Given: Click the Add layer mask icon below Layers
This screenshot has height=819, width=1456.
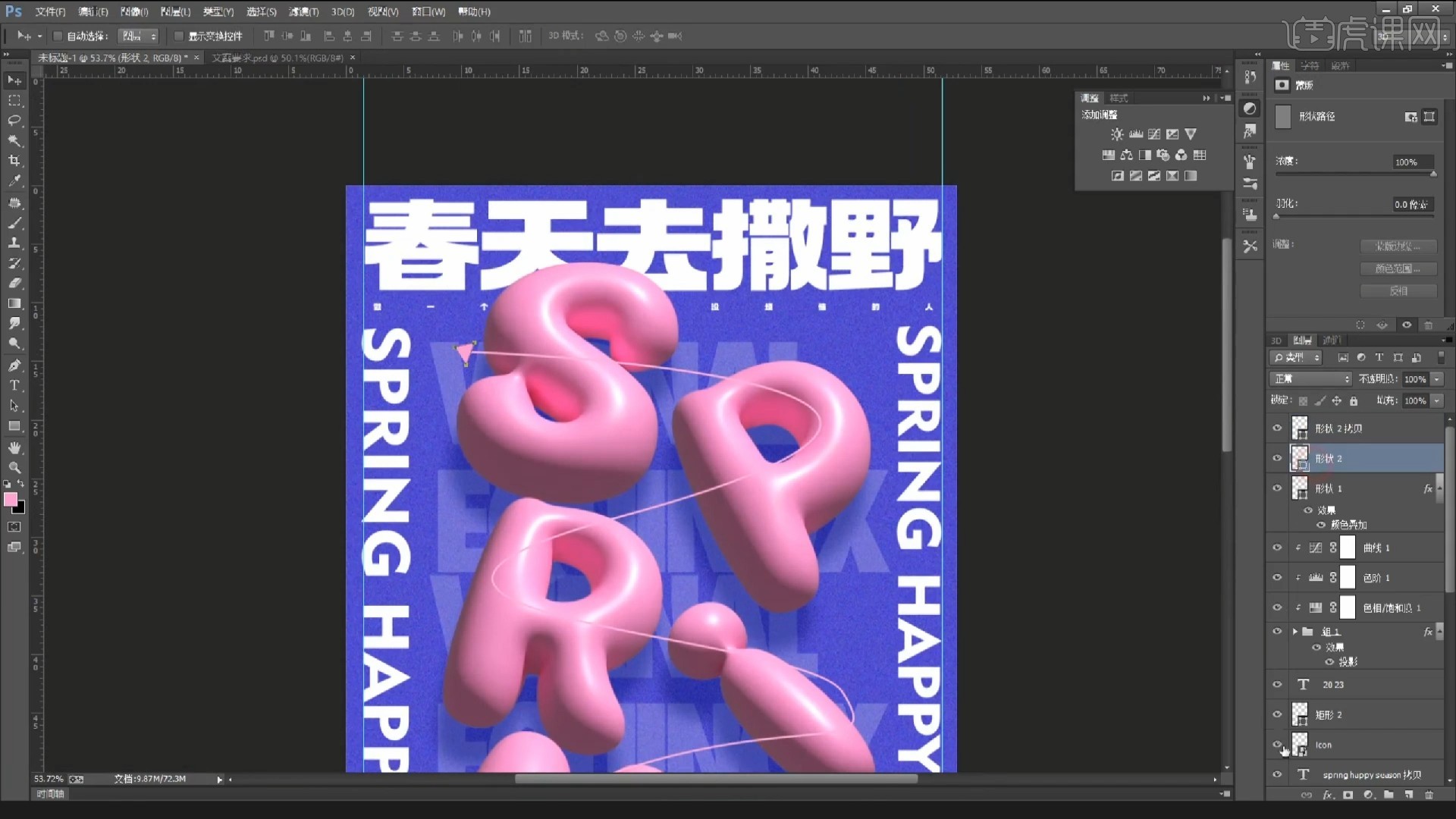Looking at the screenshot, I should (x=1348, y=795).
